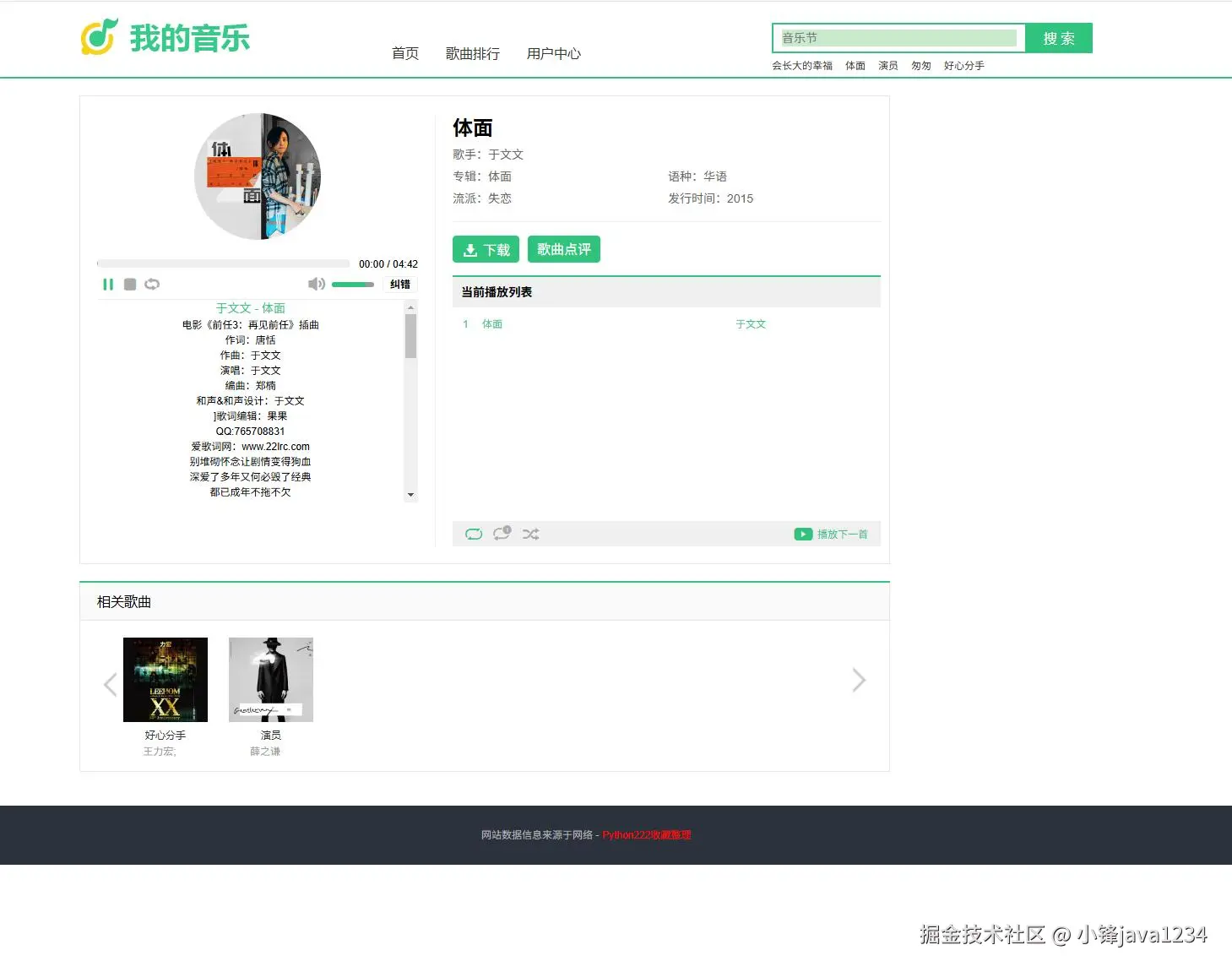Show next related songs with right arrow

click(x=859, y=680)
